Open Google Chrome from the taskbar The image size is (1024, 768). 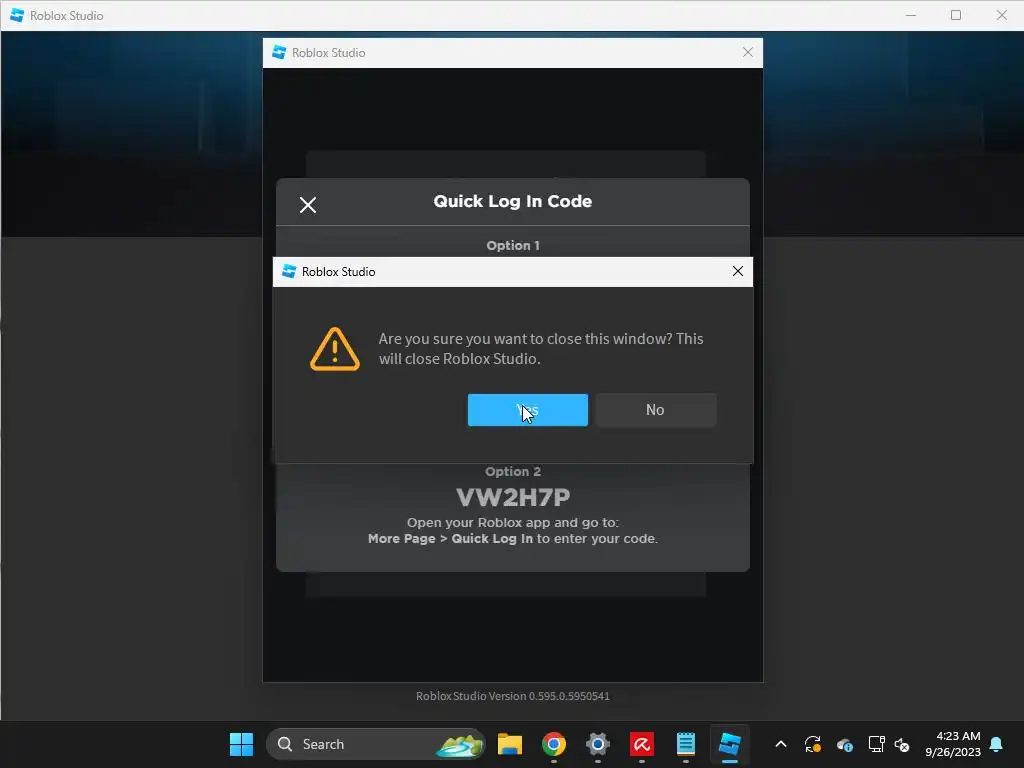point(554,744)
